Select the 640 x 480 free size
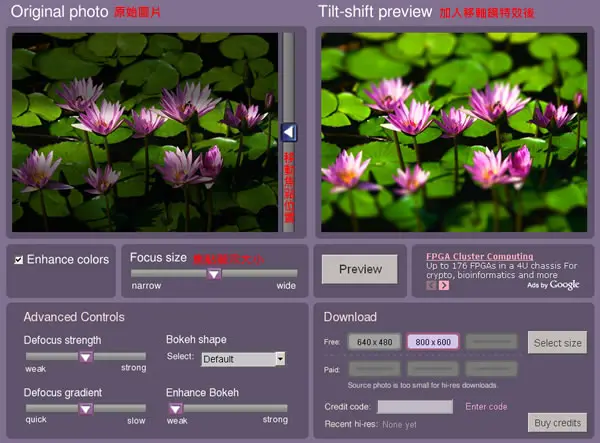This screenshot has width=600, height=443. [x=375, y=342]
